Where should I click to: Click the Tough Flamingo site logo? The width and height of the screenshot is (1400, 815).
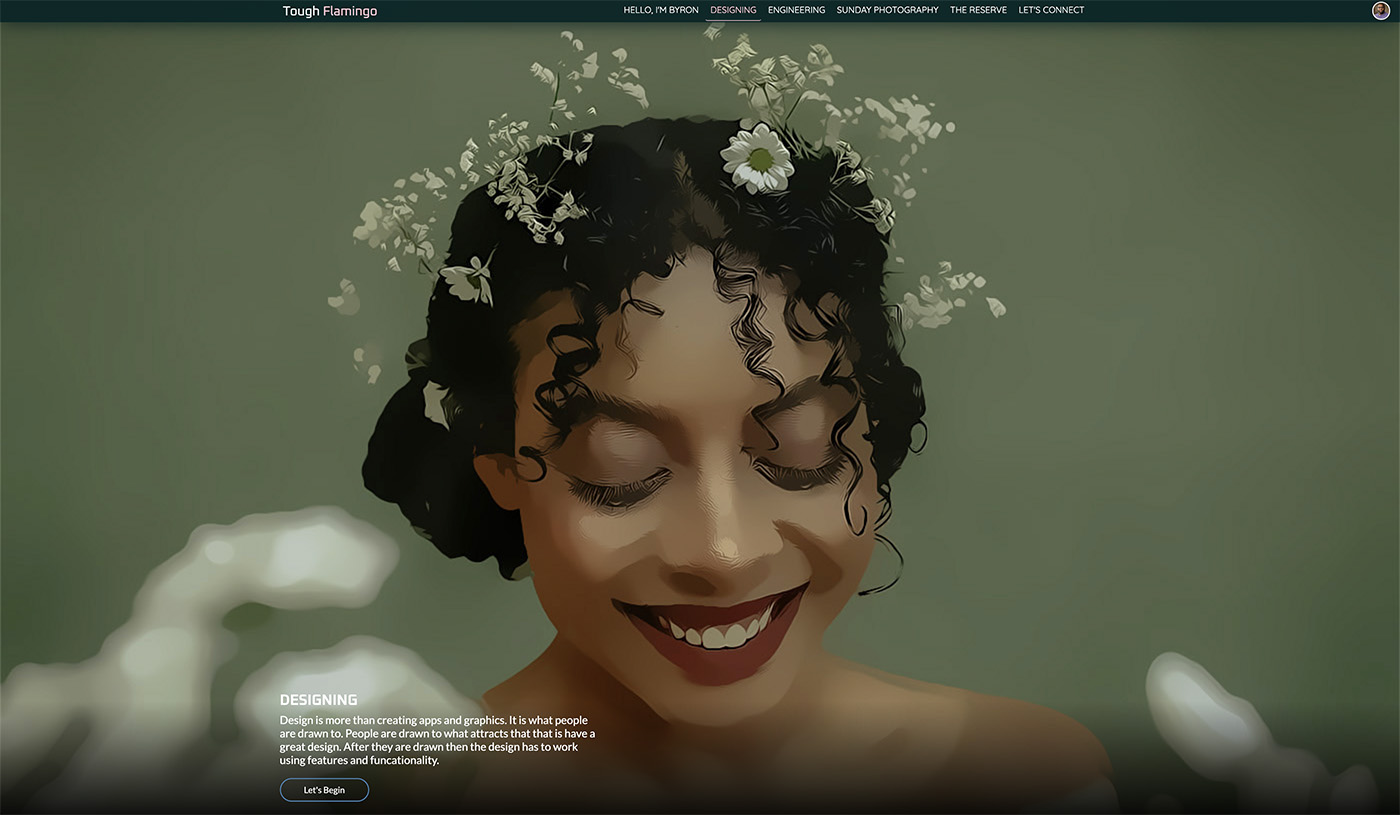pos(329,11)
